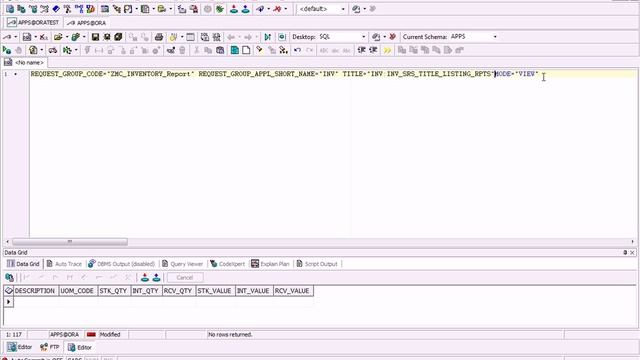Click the blue document icon in third toolbar

(235, 50)
